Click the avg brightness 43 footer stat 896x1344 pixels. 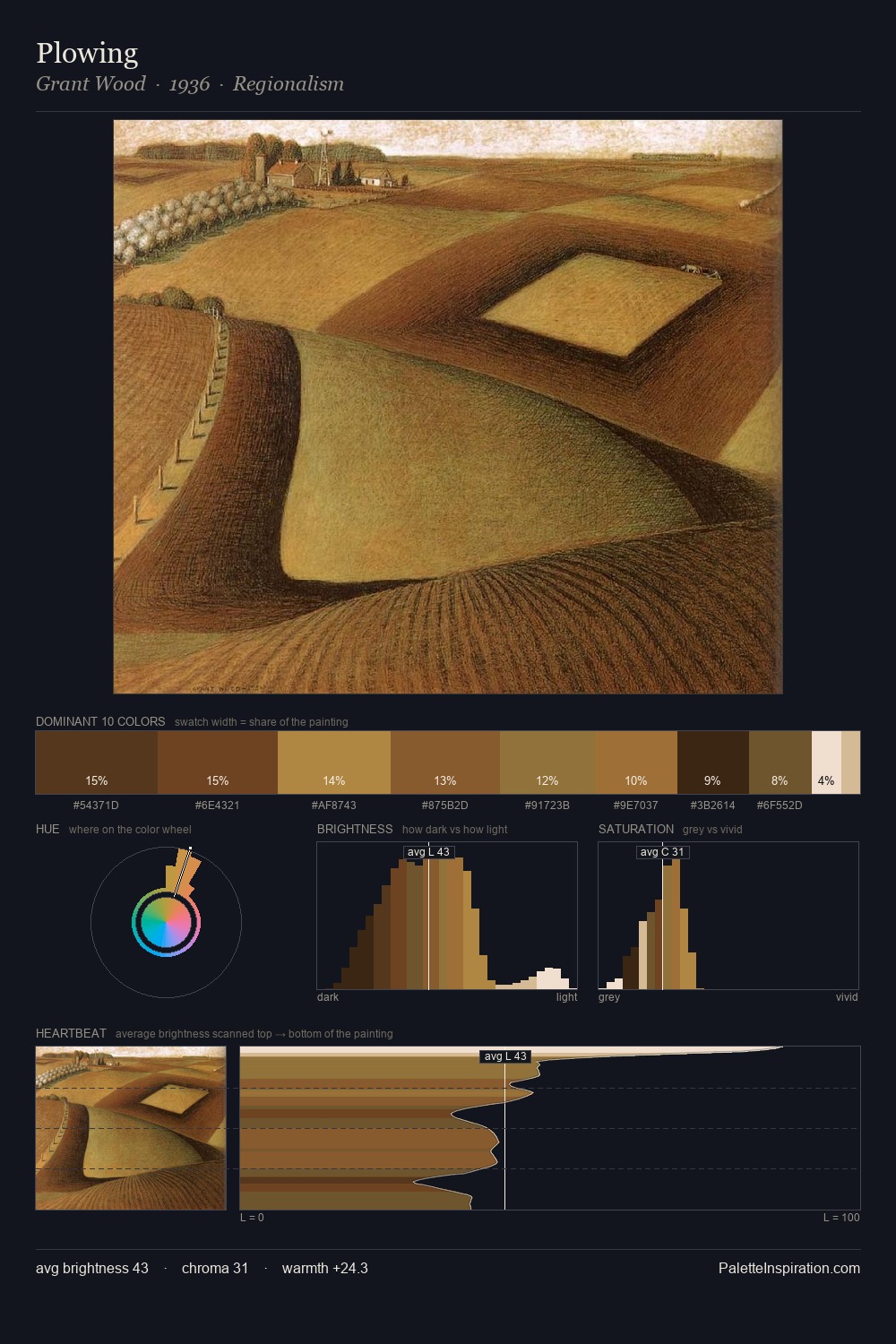[92, 1268]
